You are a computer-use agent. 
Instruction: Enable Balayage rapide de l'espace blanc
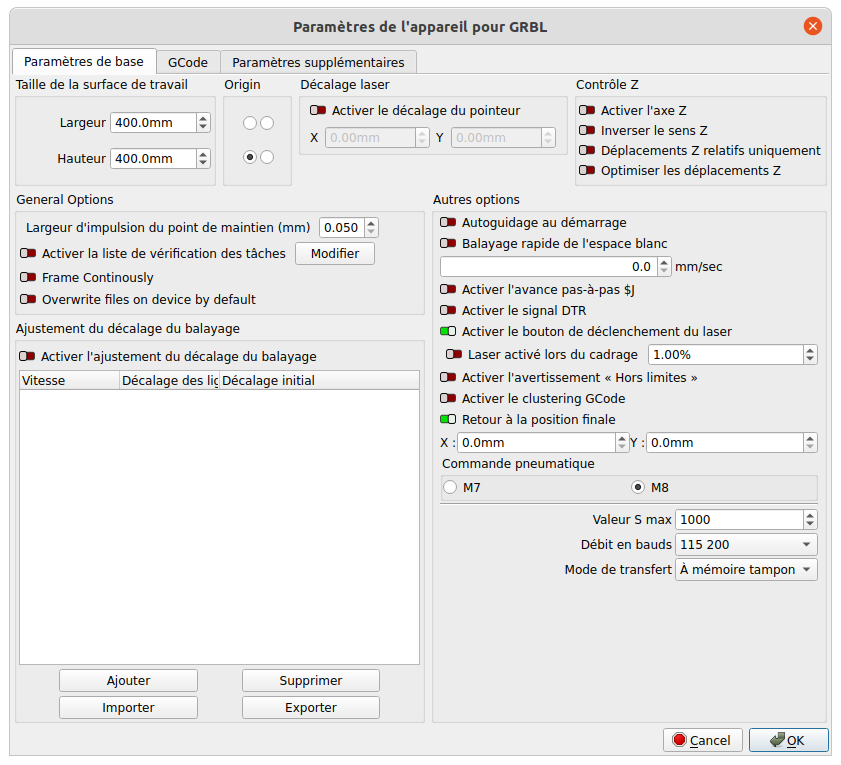[448, 244]
